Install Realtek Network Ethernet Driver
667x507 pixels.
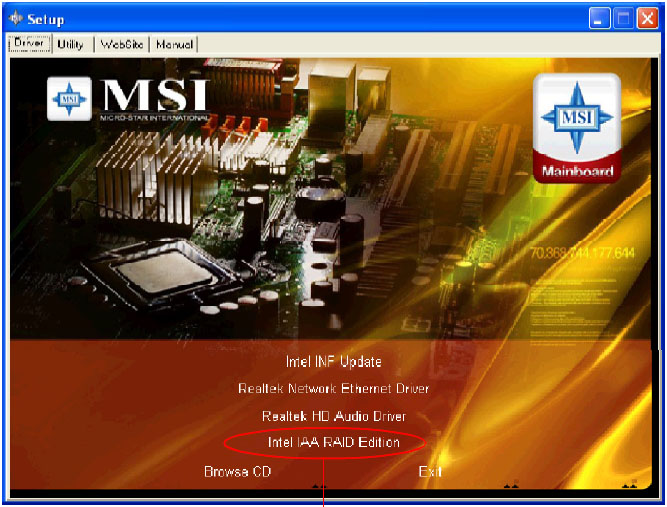coord(334,388)
